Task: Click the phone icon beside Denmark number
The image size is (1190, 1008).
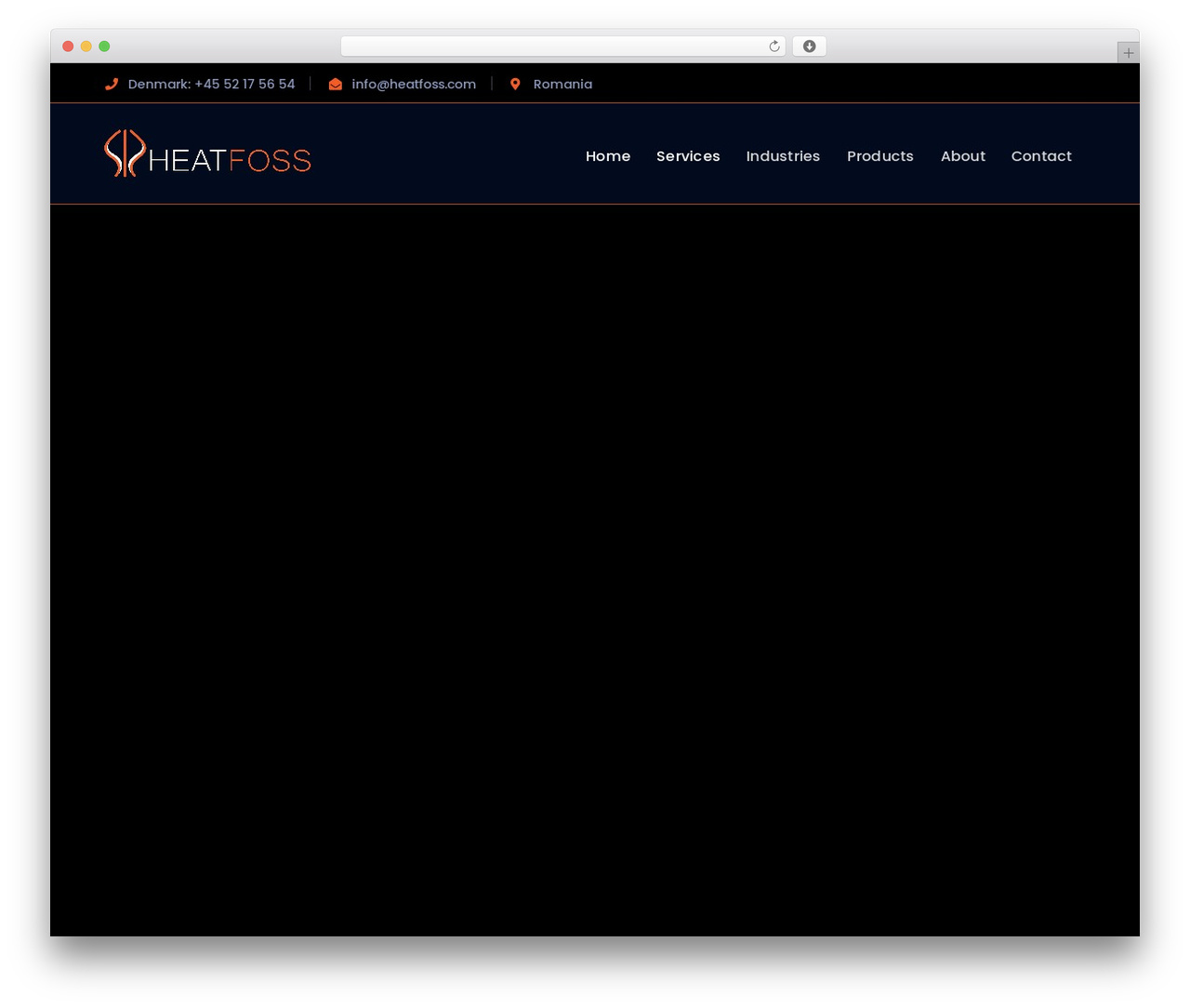Action: (x=112, y=84)
